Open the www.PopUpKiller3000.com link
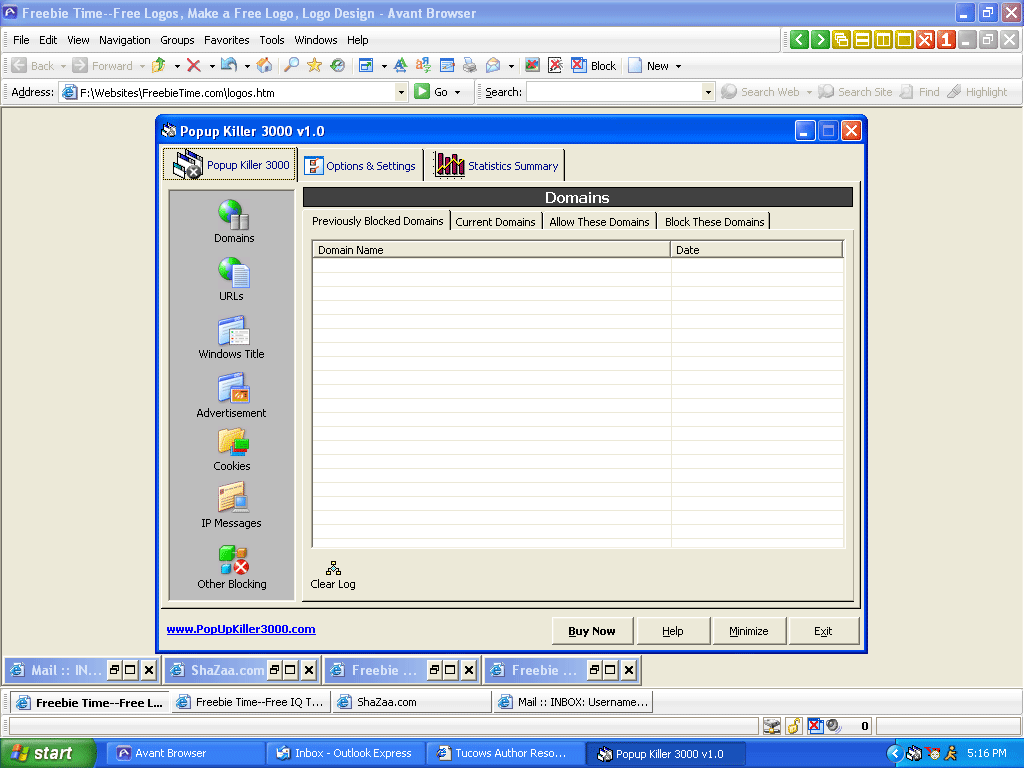This screenshot has width=1024, height=768. [241, 629]
